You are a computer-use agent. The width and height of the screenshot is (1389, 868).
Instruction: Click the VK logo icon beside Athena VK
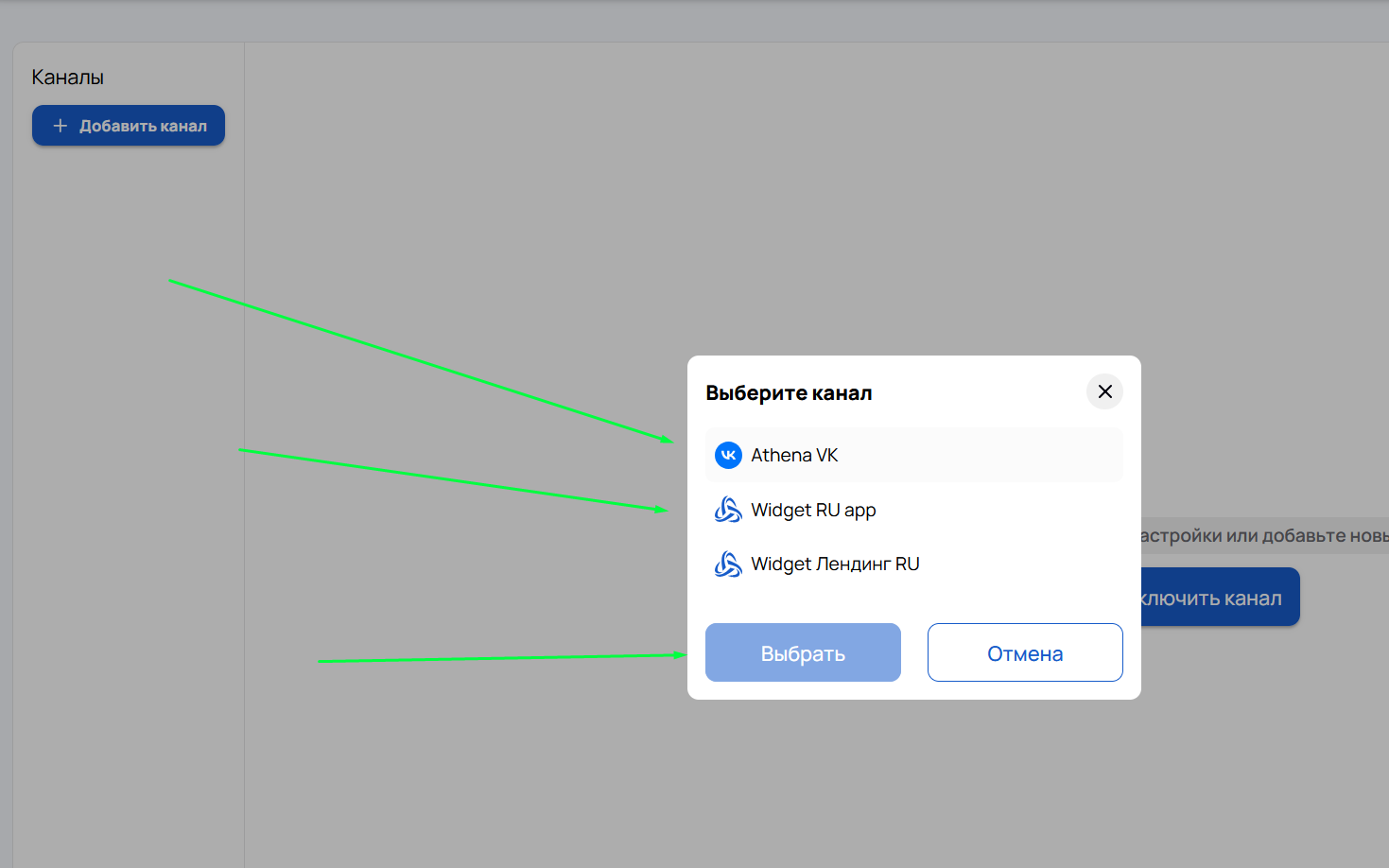728,455
